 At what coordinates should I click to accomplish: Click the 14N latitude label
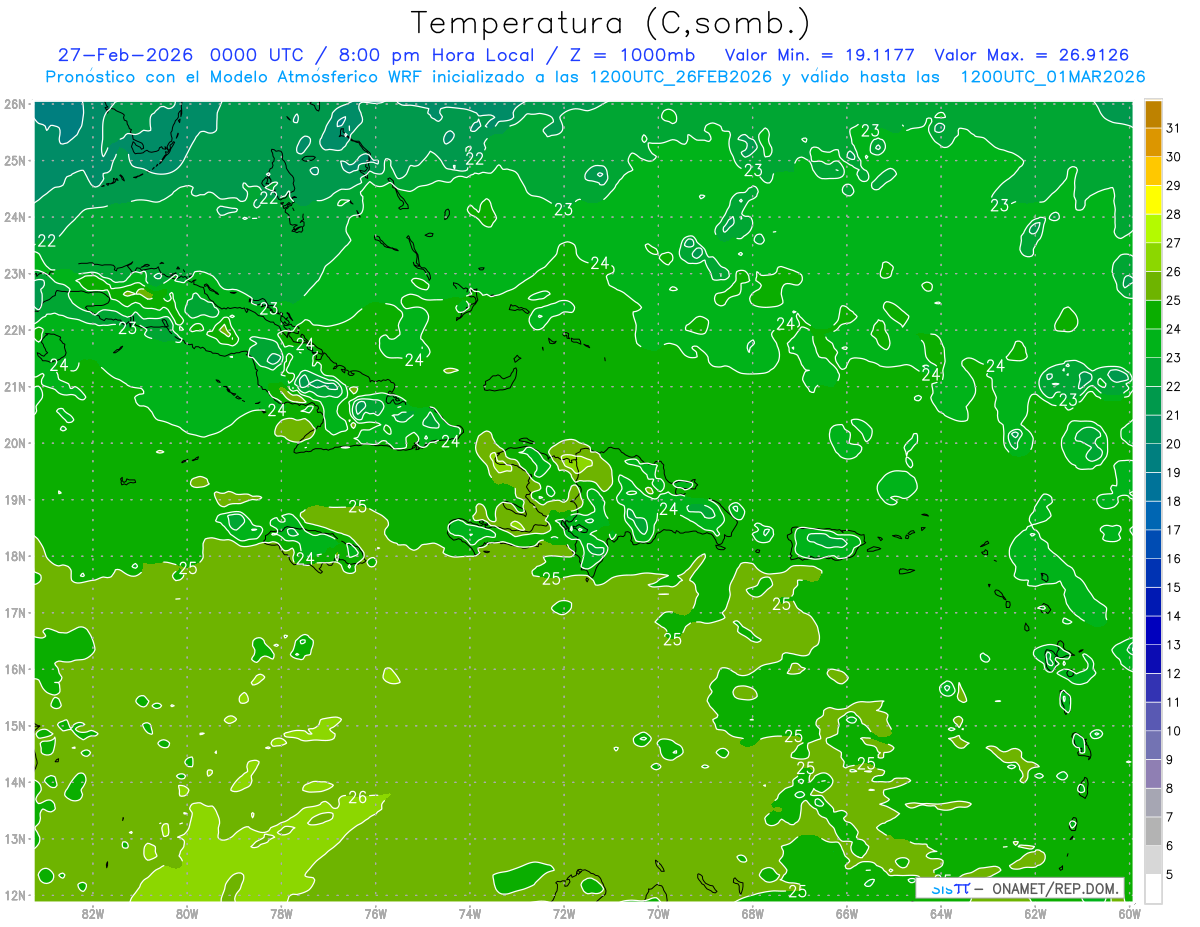click(x=15, y=782)
